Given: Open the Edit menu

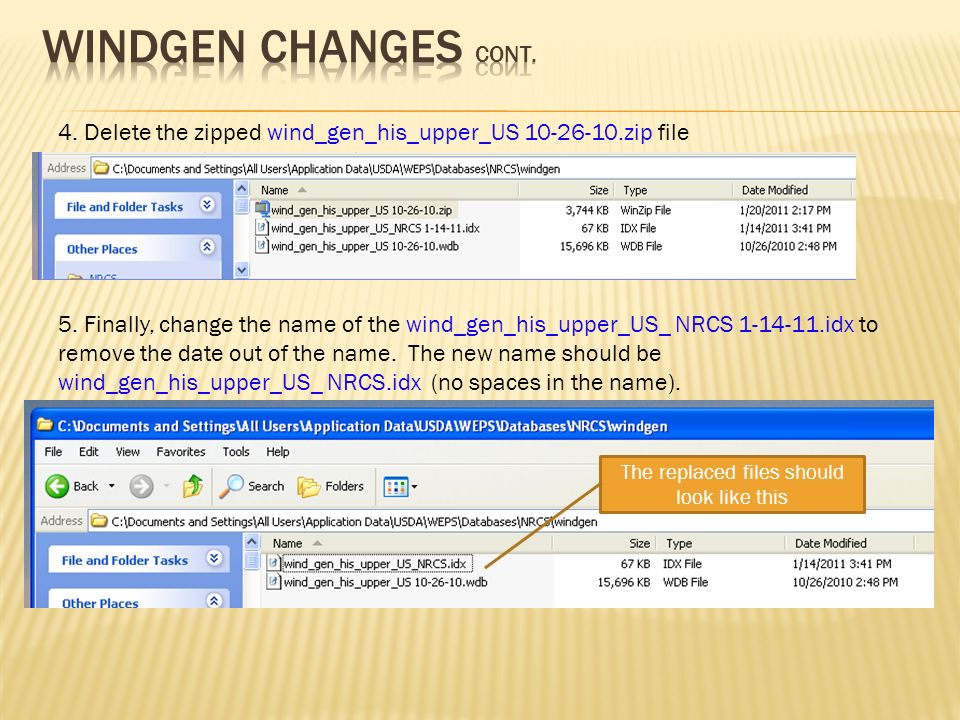Looking at the screenshot, I should pos(89,452).
